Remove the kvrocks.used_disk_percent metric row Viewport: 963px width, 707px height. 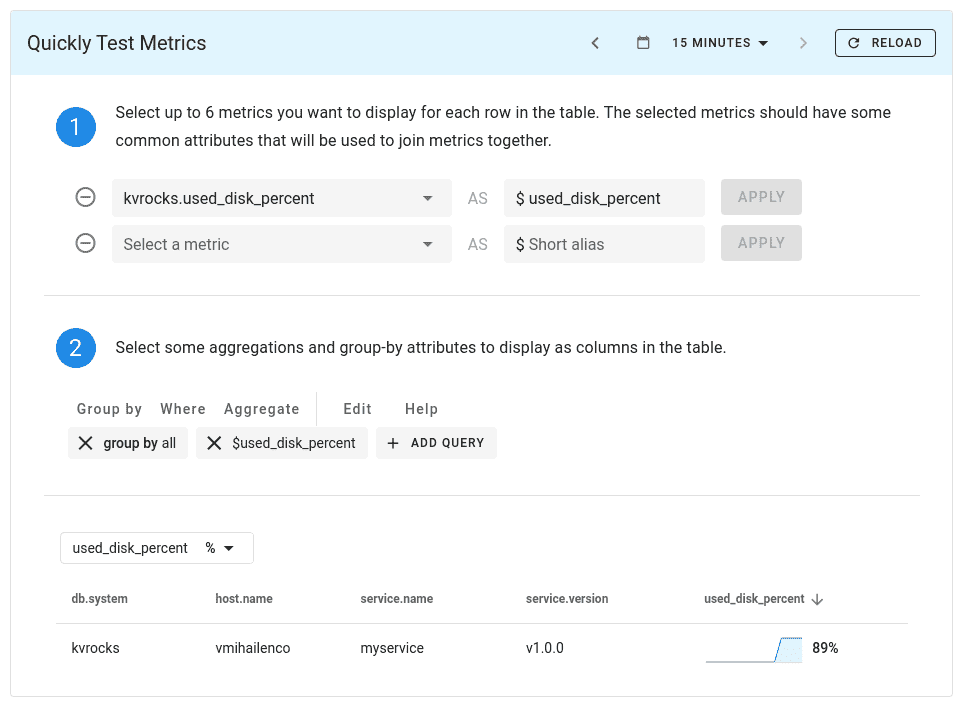click(86, 198)
